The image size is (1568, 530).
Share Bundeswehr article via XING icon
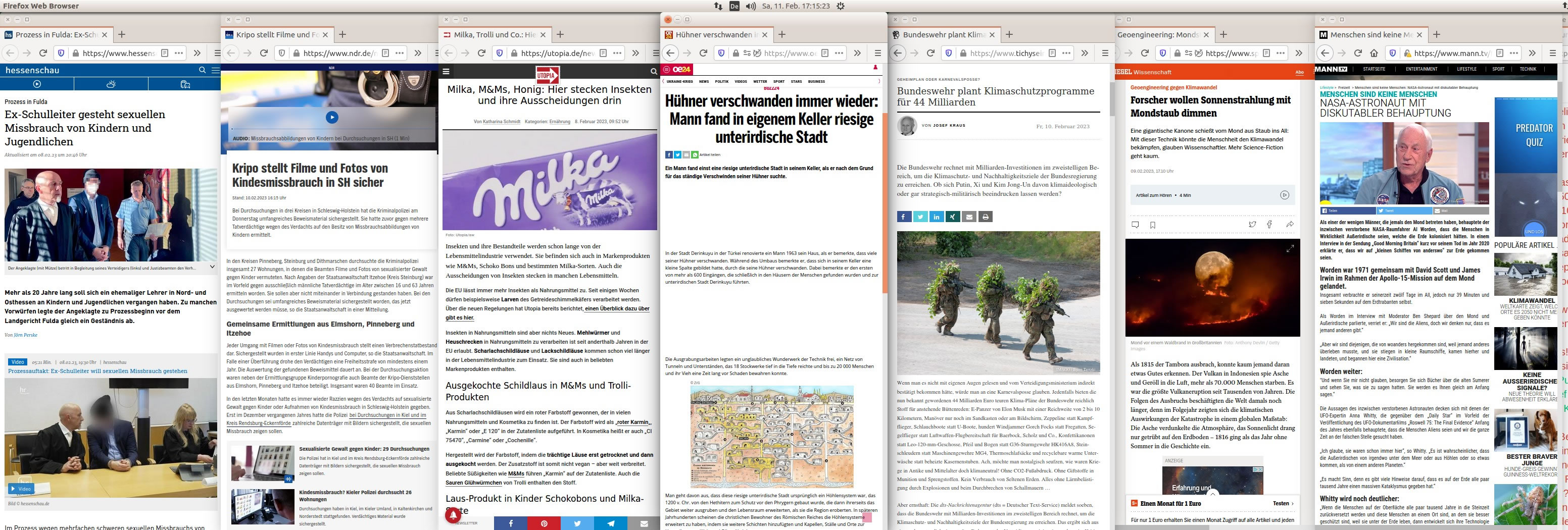[952, 217]
